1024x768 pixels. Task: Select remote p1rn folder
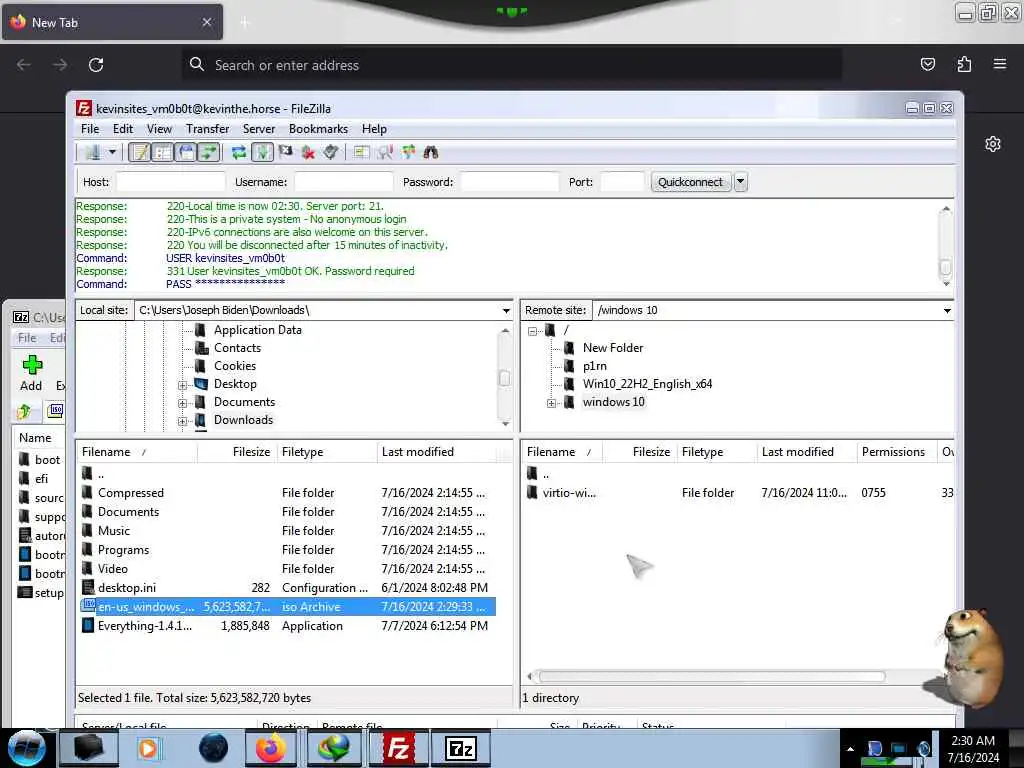pyautogui.click(x=594, y=366)
